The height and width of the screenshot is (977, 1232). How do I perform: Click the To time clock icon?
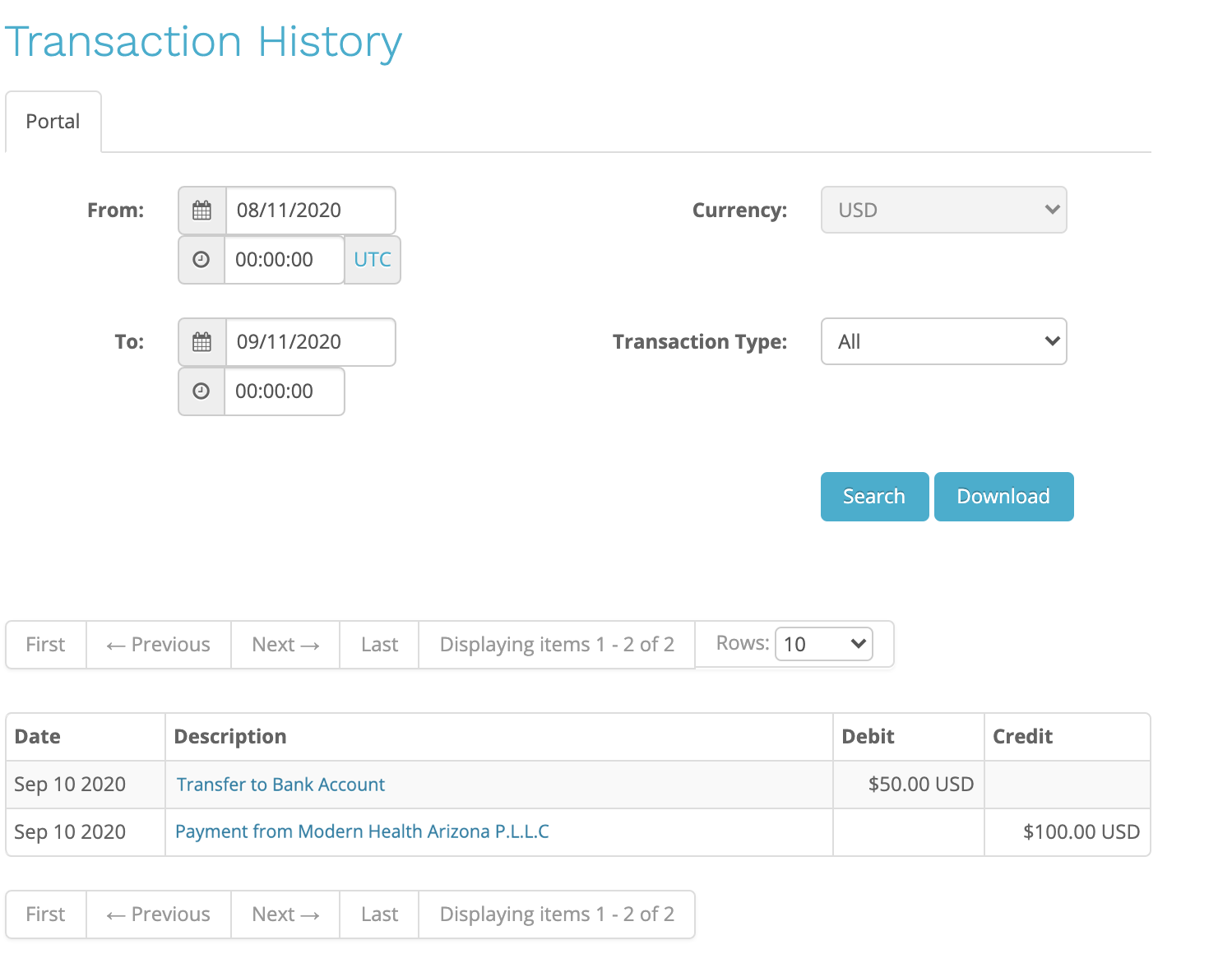(201, 391)
